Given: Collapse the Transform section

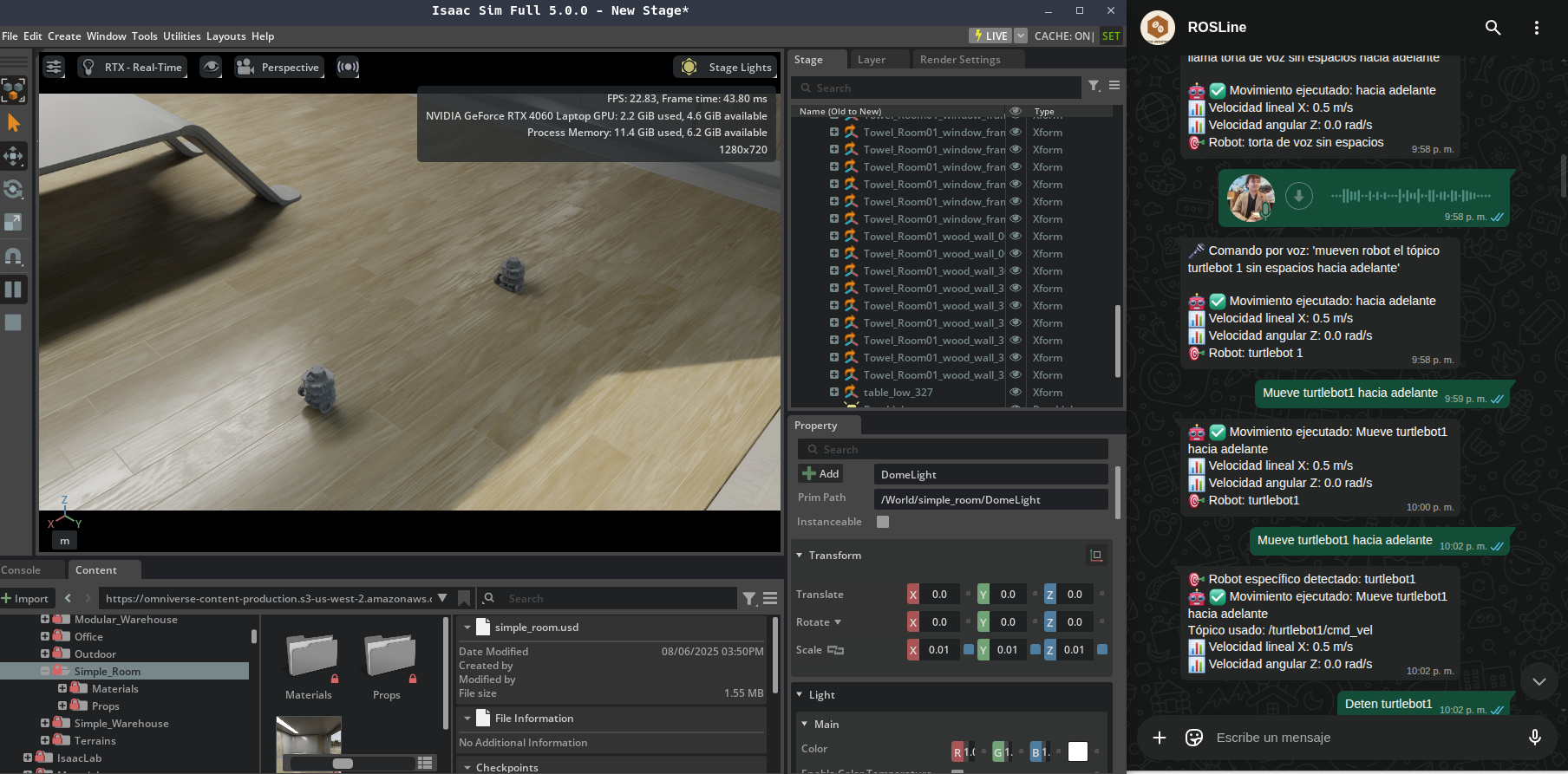Looking at the screenshot, I should 800,556.
